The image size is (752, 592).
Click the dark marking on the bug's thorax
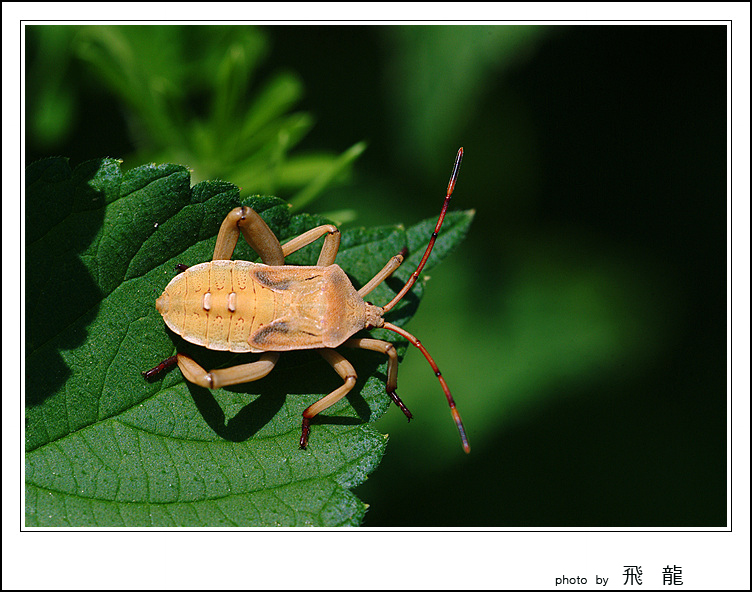point(272,282)
